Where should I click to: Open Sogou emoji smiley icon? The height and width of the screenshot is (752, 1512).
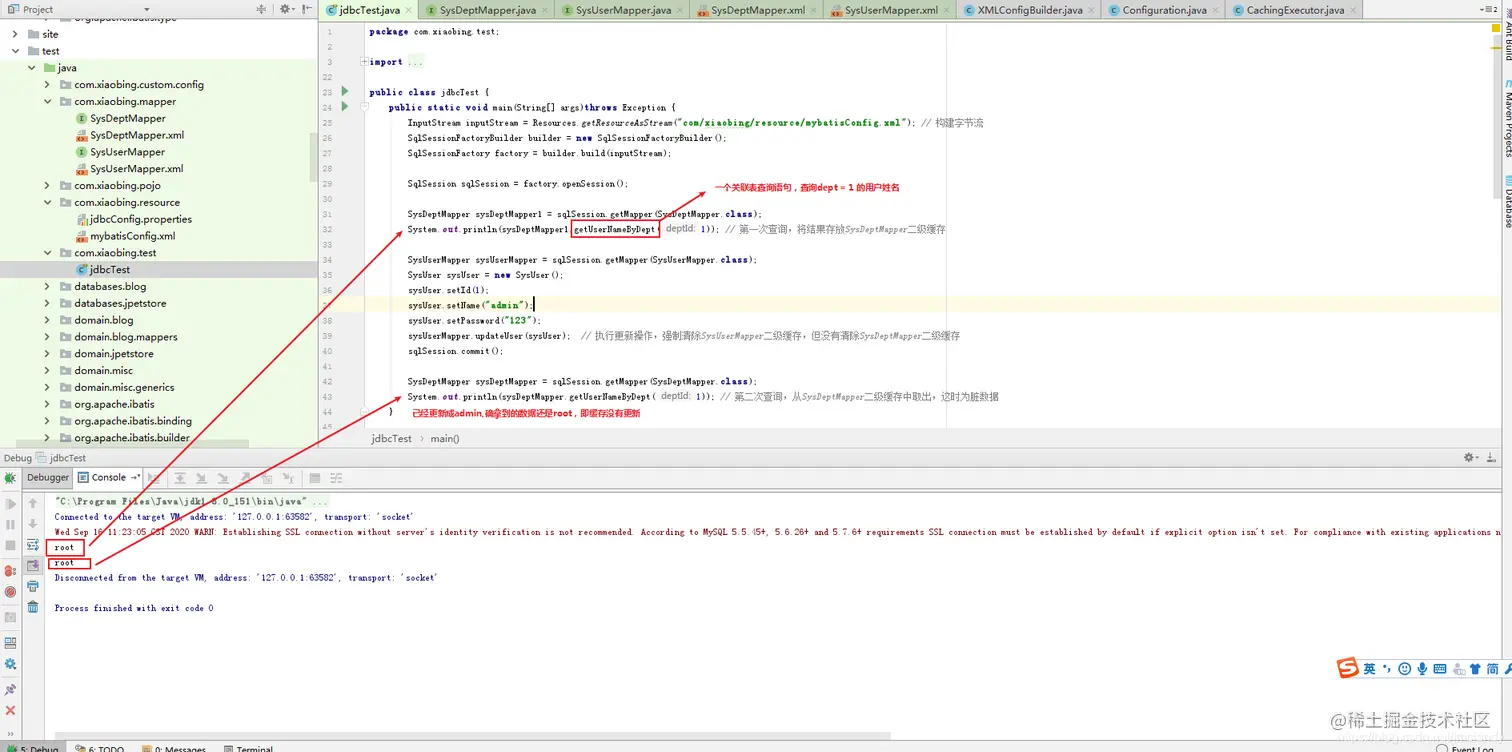click(1405, 668)
